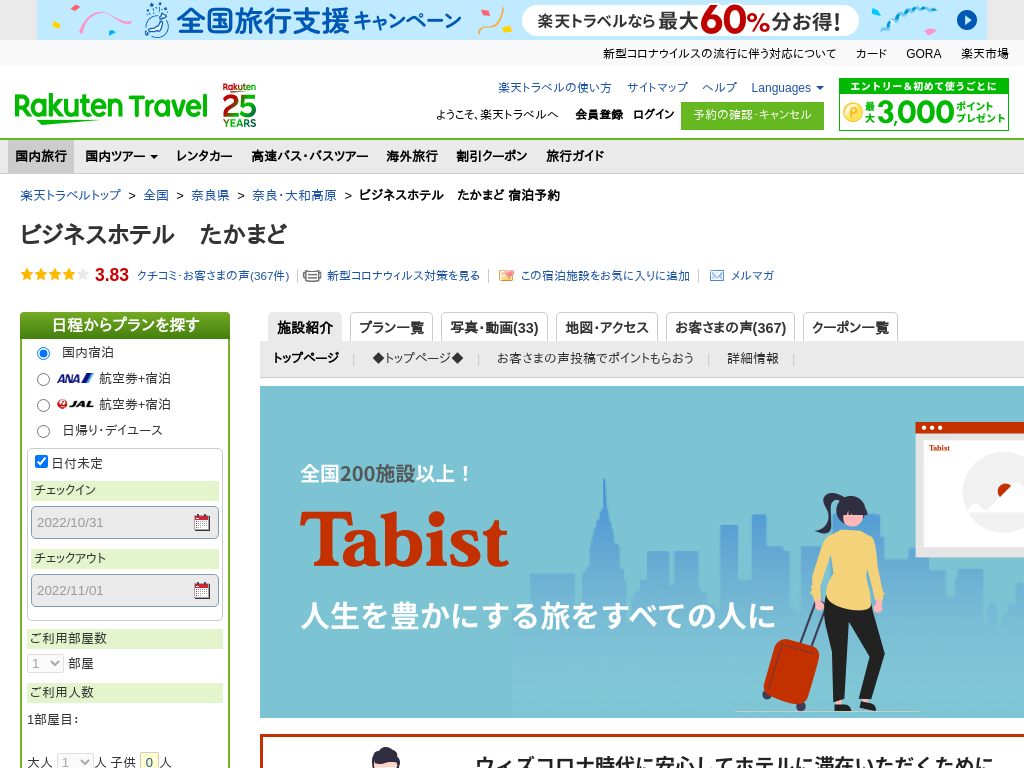Select the JAL 航空券+宿泊 radio button
The width and height of the screenshot is (1024, 768).
(43, 406)
